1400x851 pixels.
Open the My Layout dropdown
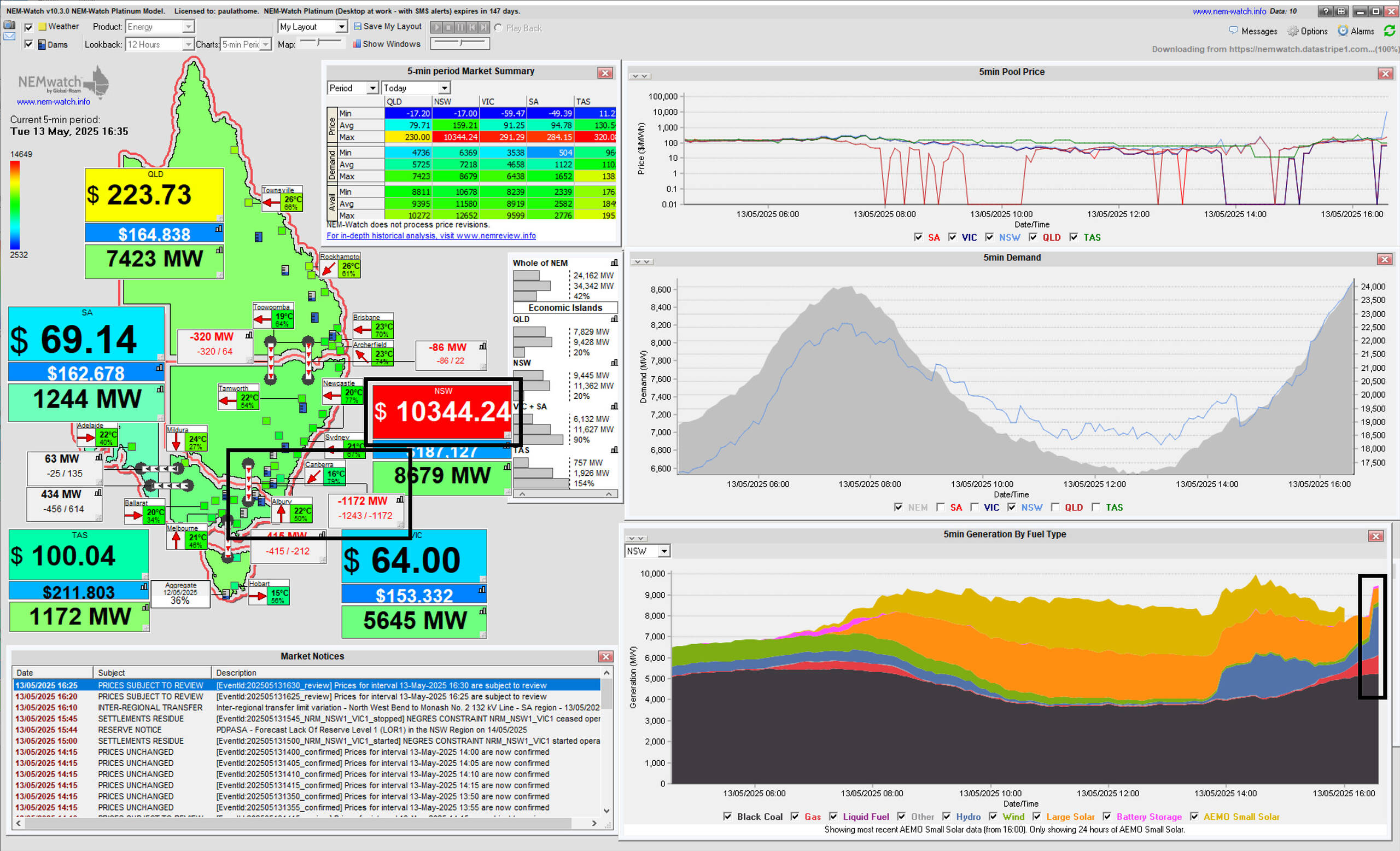click(x=312, y=27)
